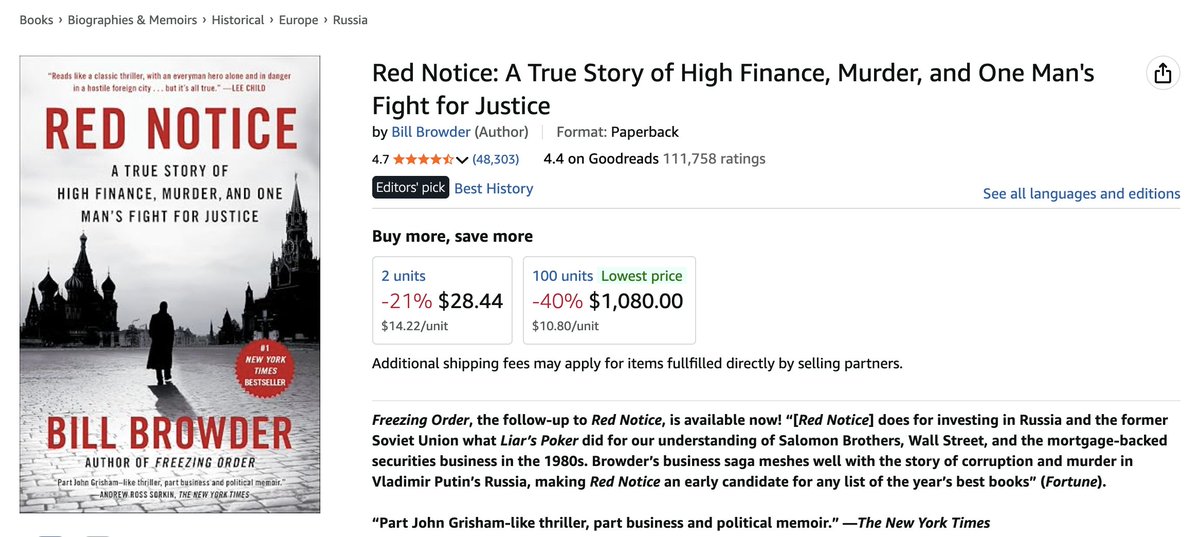Open the Best History category link
Image resolution: width=1200 pixels, height=537 pixels.
[494, 188]
